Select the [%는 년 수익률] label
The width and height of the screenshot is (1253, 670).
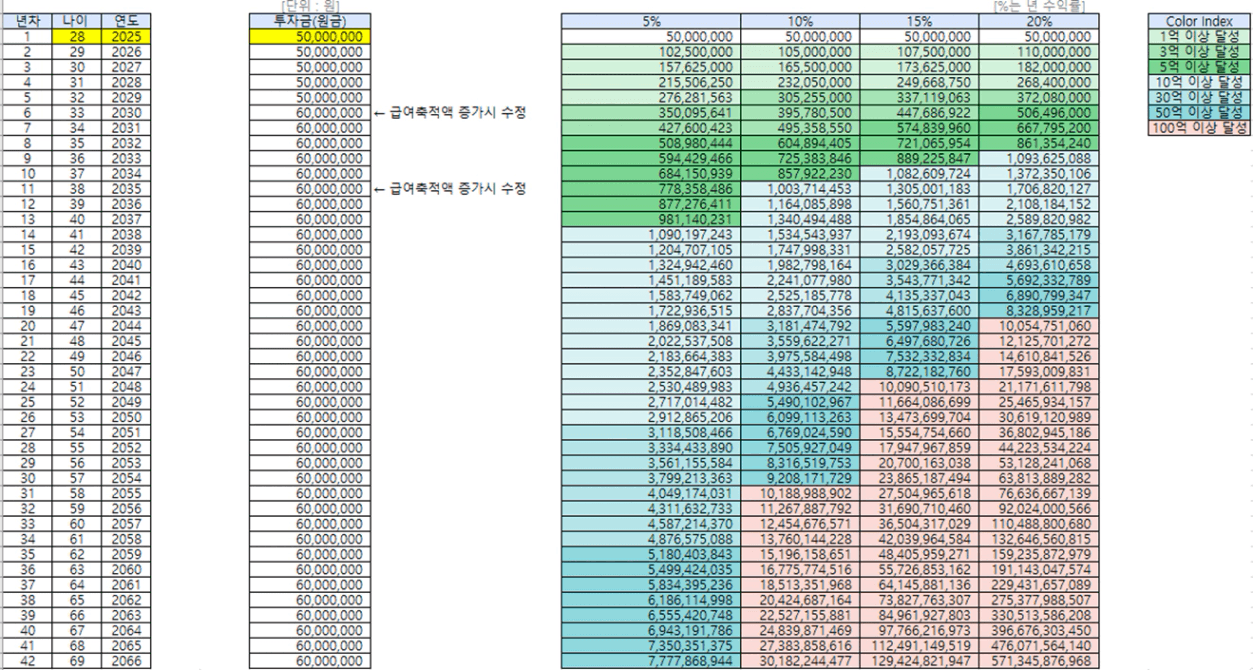pyautogui.click(x=1039, y=7)
